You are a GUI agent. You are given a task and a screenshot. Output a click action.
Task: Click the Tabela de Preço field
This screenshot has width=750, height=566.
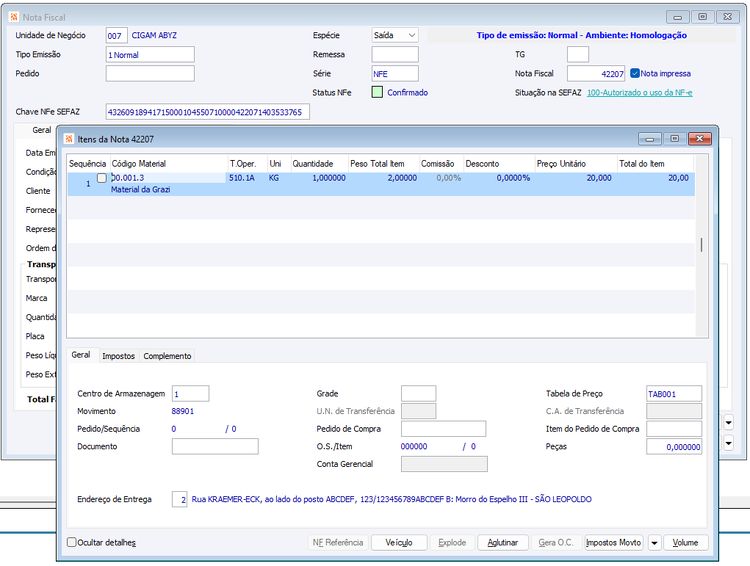(673, 394)
